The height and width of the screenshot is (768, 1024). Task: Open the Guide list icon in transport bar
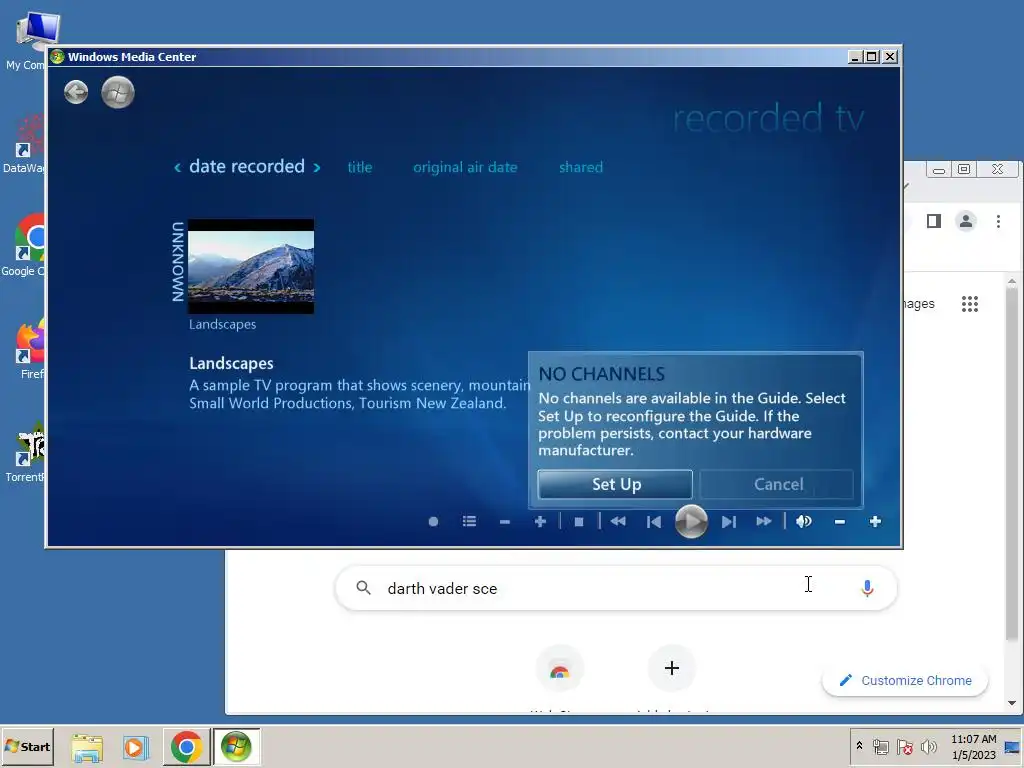pos(469,521)
